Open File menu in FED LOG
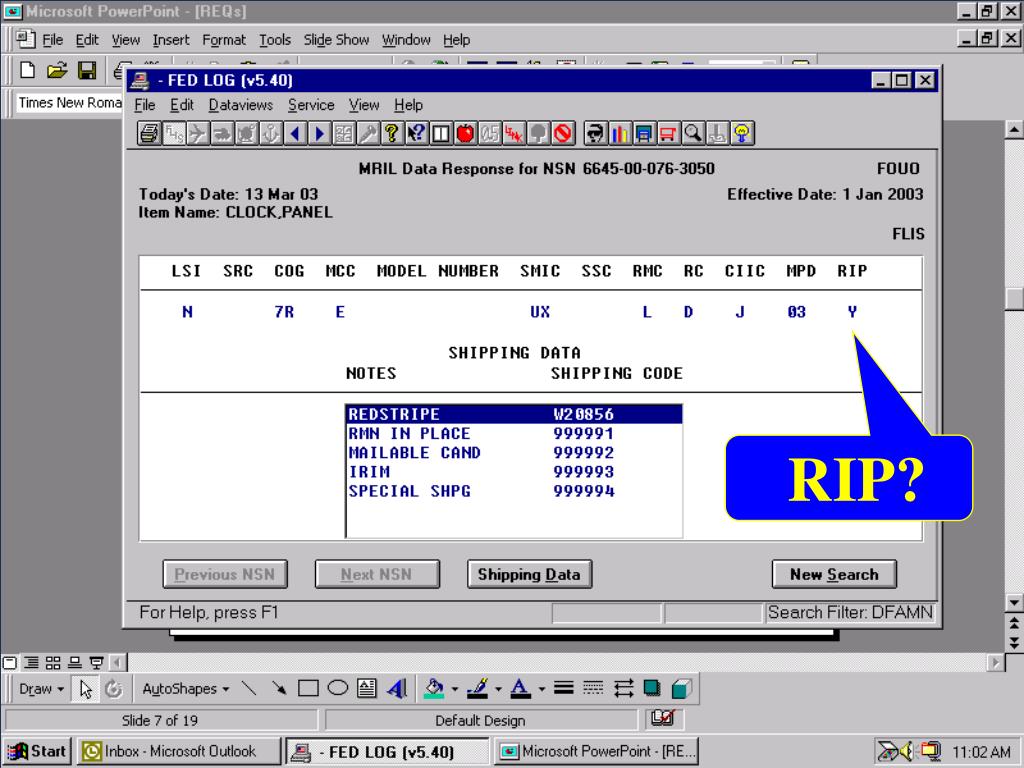 tap(145, 105)
